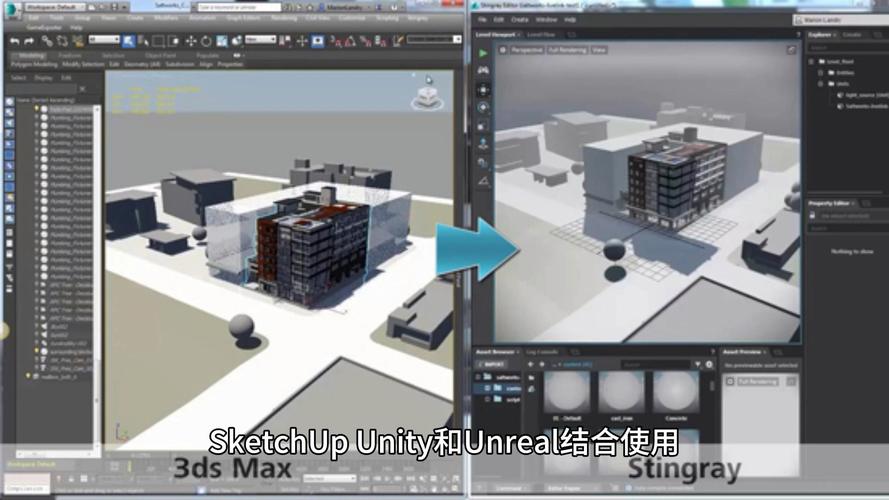Open the selection filter dropdown in 3ds Max

104,40
